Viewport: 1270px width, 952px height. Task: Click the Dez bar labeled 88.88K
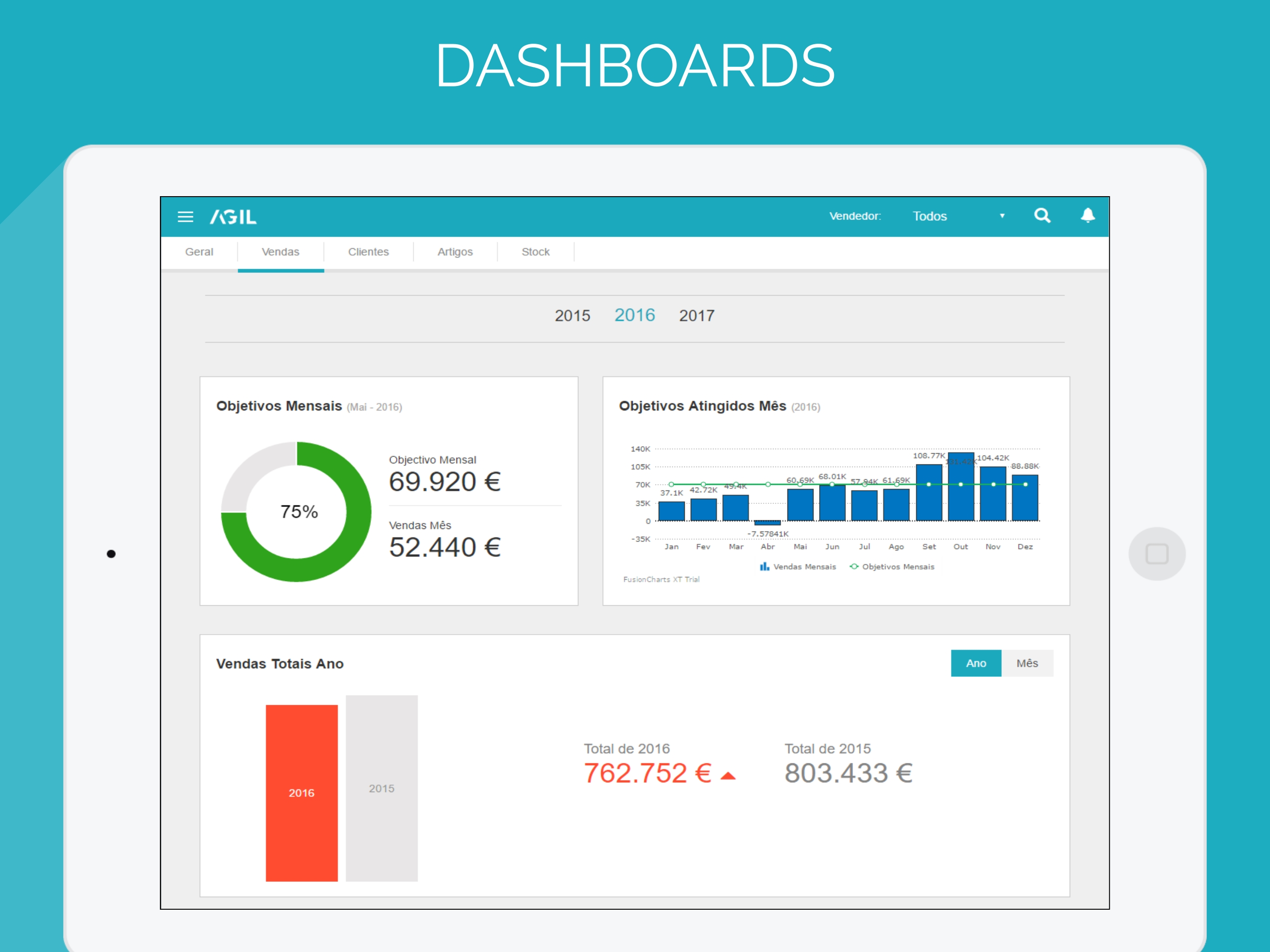click(1025, 498)
